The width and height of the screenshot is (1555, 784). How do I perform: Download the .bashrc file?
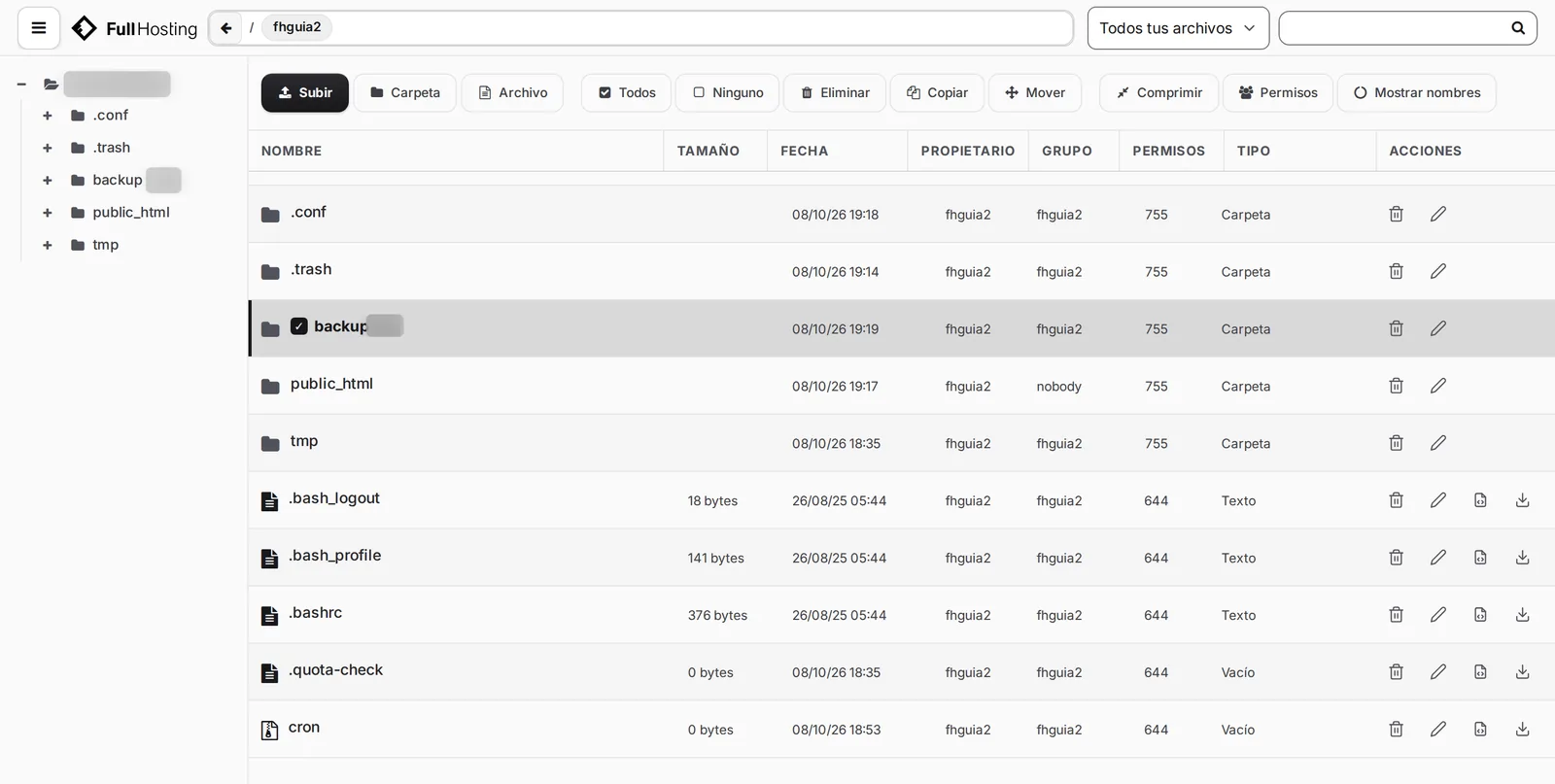pyautogui.click(x=1522, y=615)
